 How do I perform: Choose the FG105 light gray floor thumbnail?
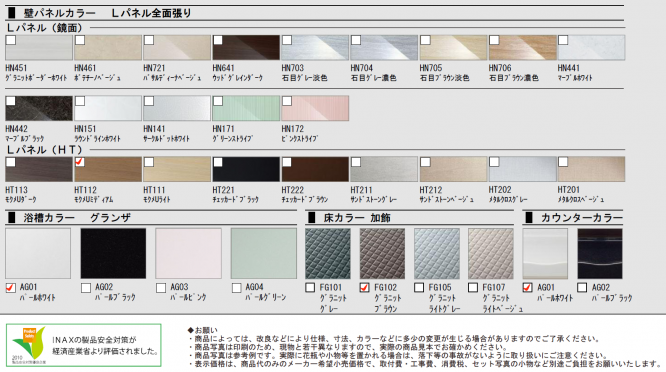437,254
